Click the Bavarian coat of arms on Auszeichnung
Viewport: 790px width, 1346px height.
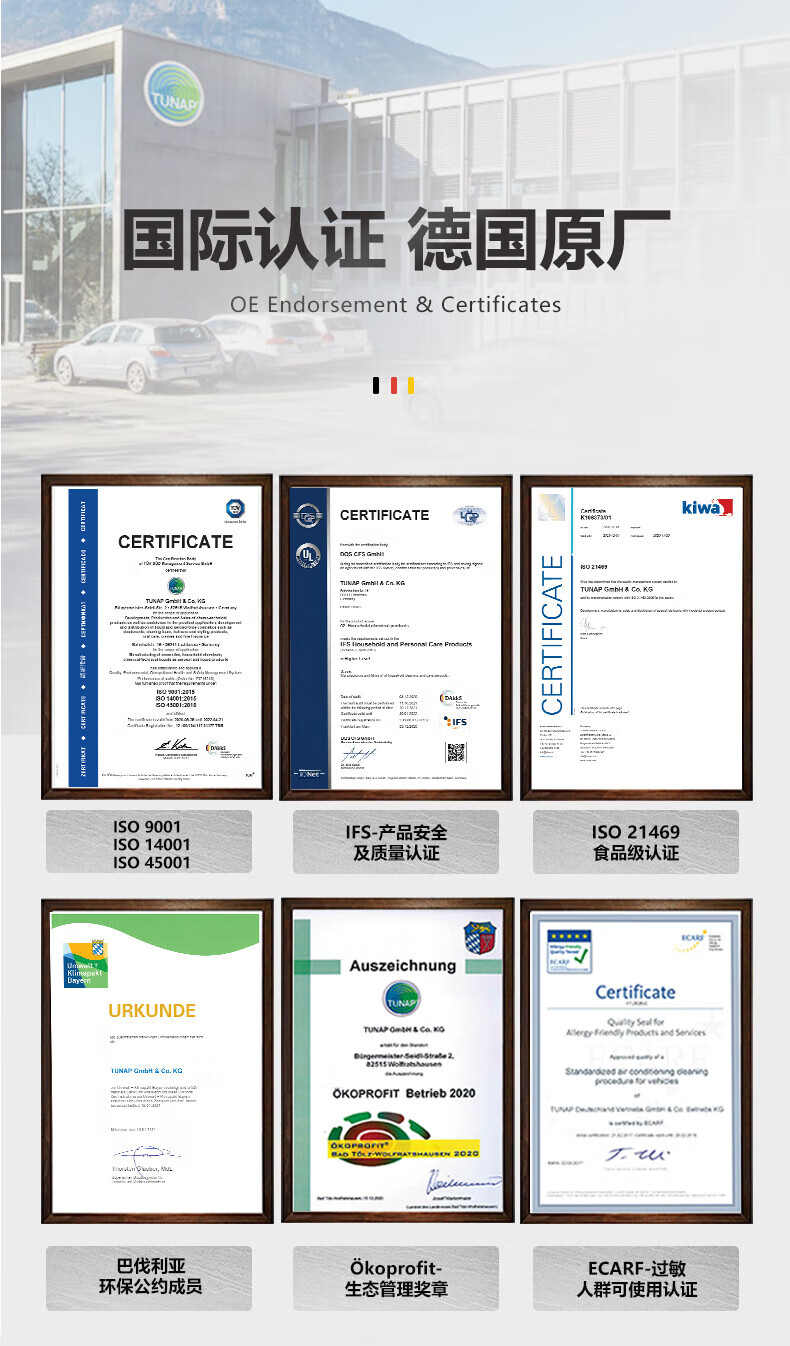[x=480, y=936]
